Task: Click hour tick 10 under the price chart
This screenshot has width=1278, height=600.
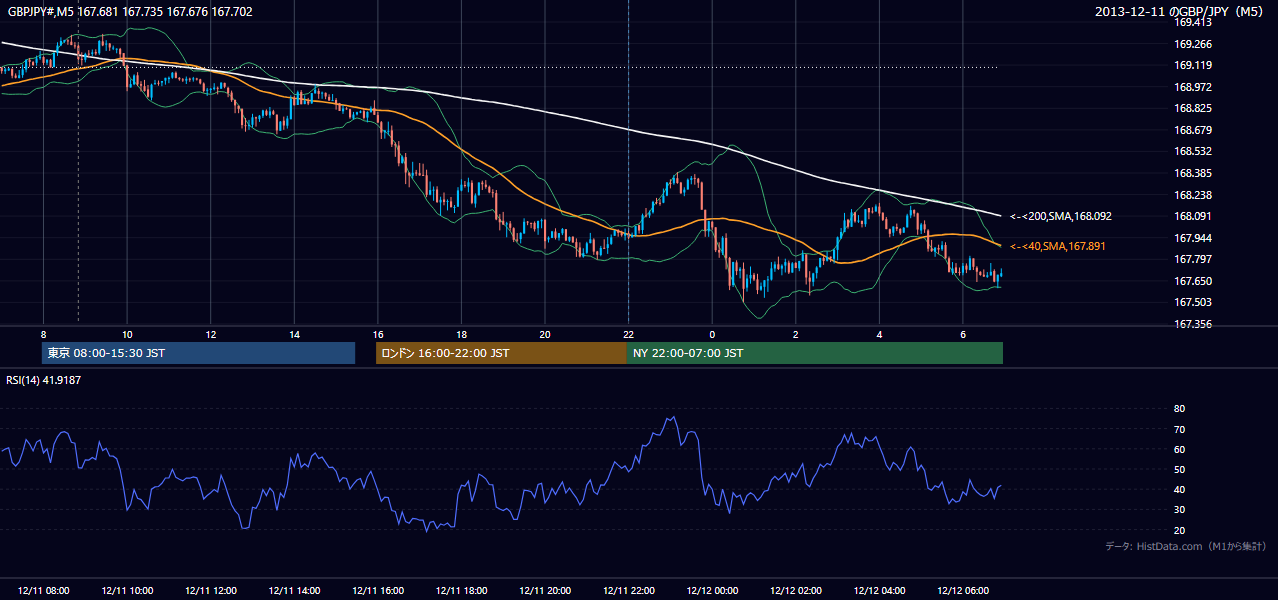Action: coord(126,334)
